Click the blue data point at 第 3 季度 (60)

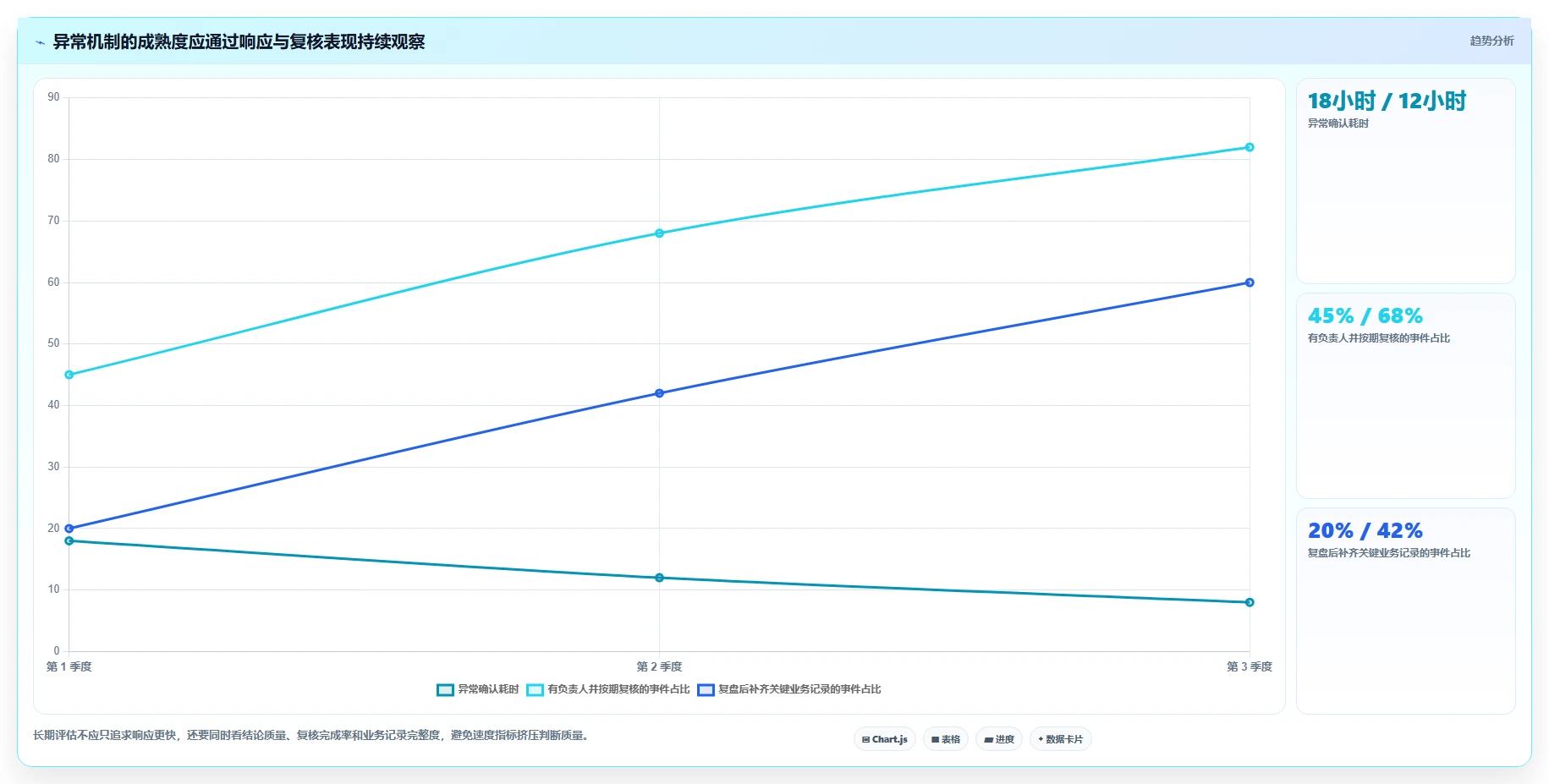1250,282
